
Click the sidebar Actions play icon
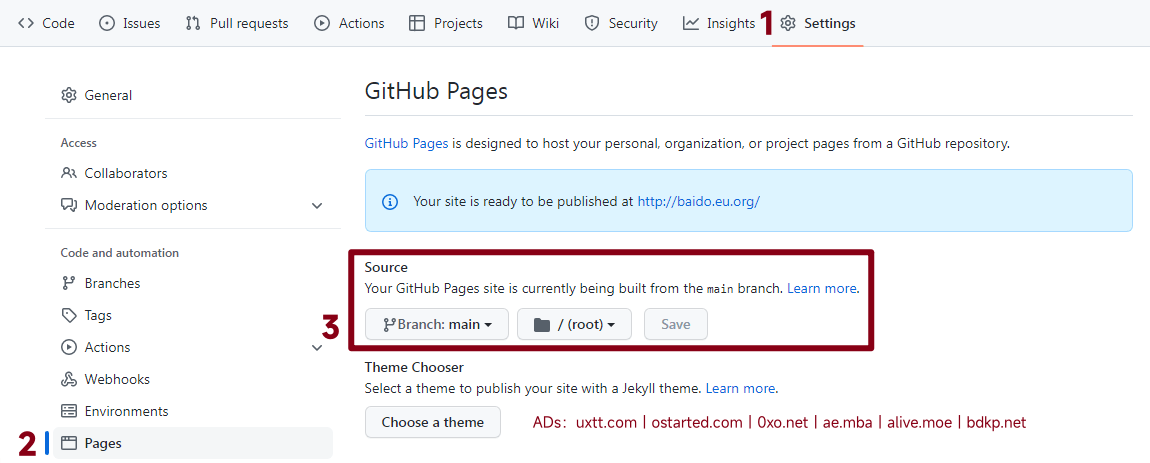tap(68, 347)
